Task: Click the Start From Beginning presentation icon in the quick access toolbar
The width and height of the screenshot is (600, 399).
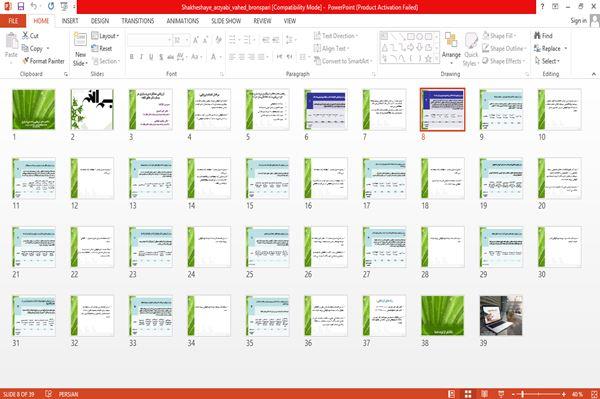Action: coord(64,6)
